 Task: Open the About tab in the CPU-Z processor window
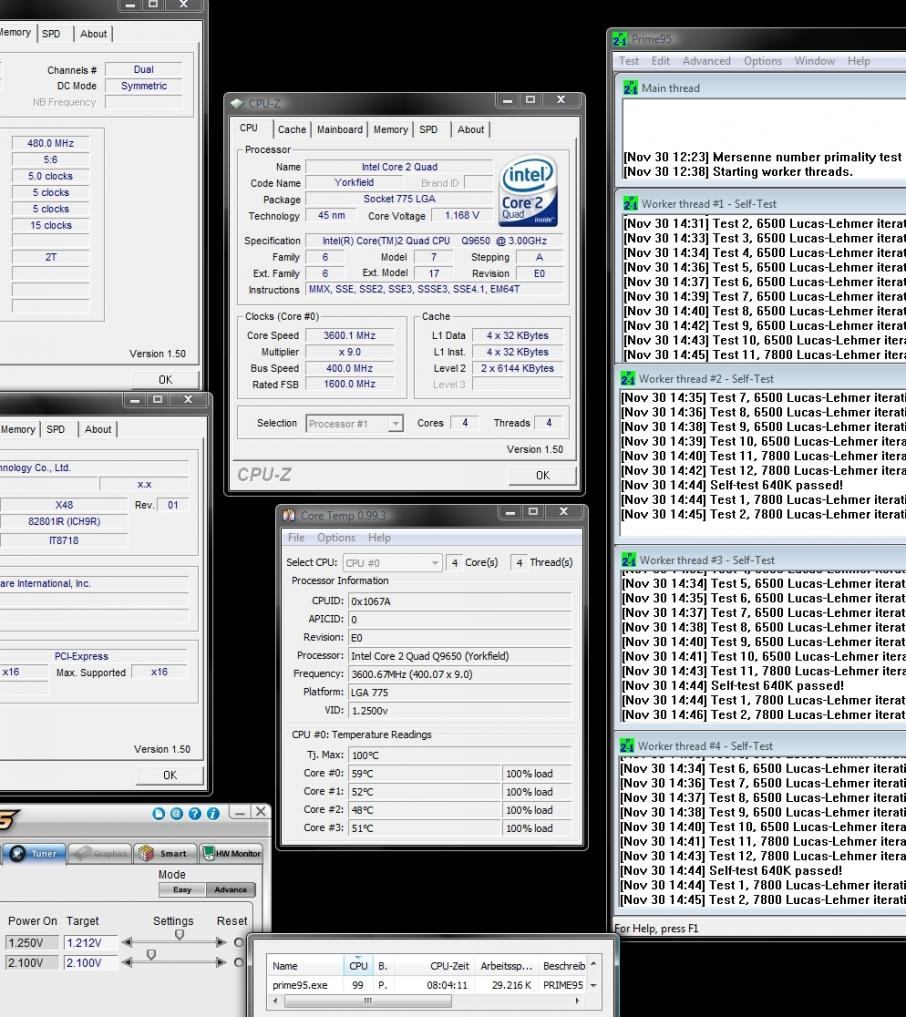(471, 130)
